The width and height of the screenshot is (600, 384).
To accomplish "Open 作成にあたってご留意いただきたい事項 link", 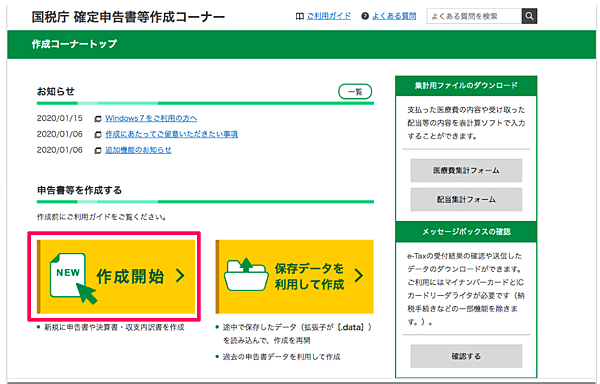I will tap(171, 134).
